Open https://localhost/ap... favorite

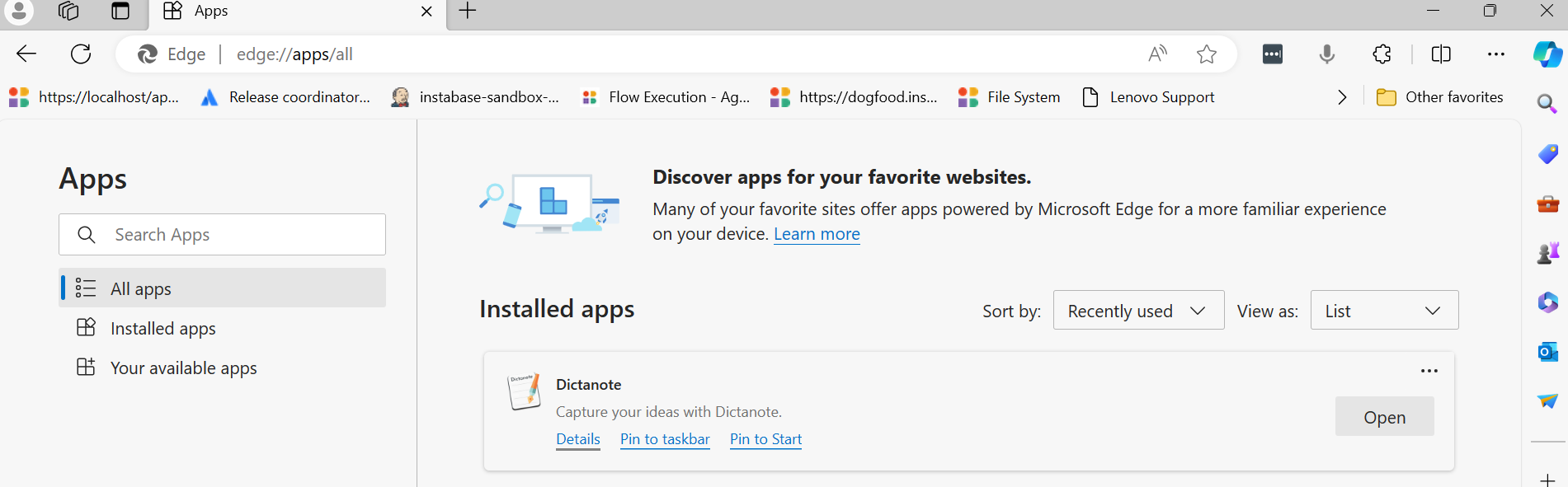94,97
